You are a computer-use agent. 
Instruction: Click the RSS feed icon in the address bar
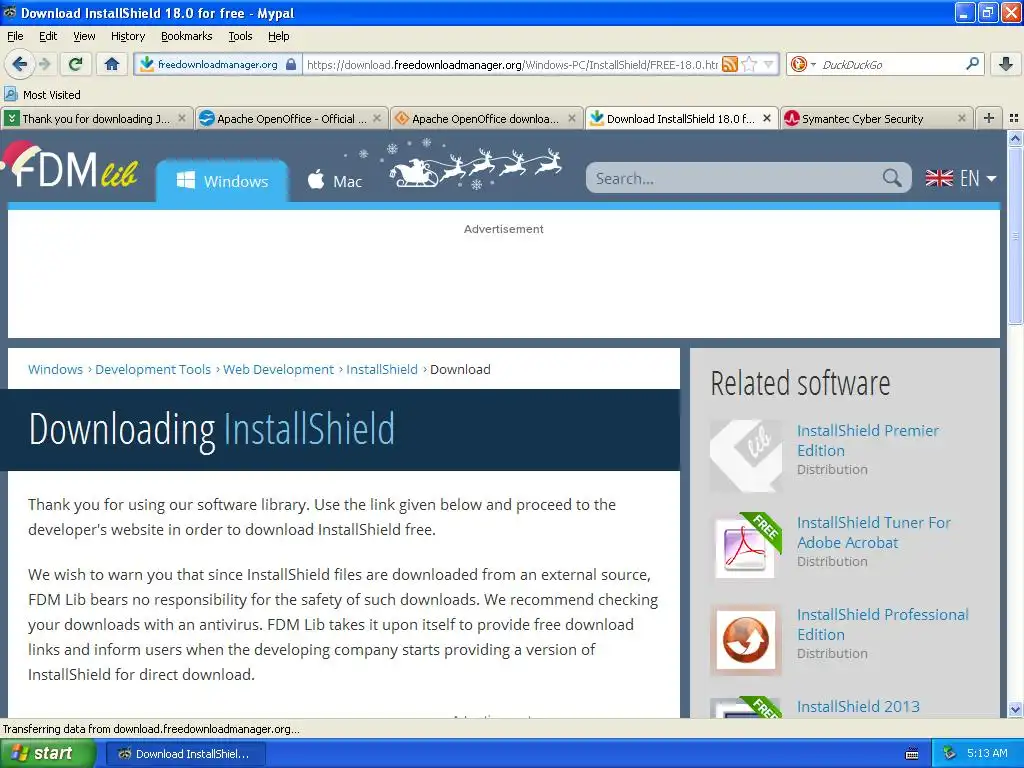tap(730, 64)
